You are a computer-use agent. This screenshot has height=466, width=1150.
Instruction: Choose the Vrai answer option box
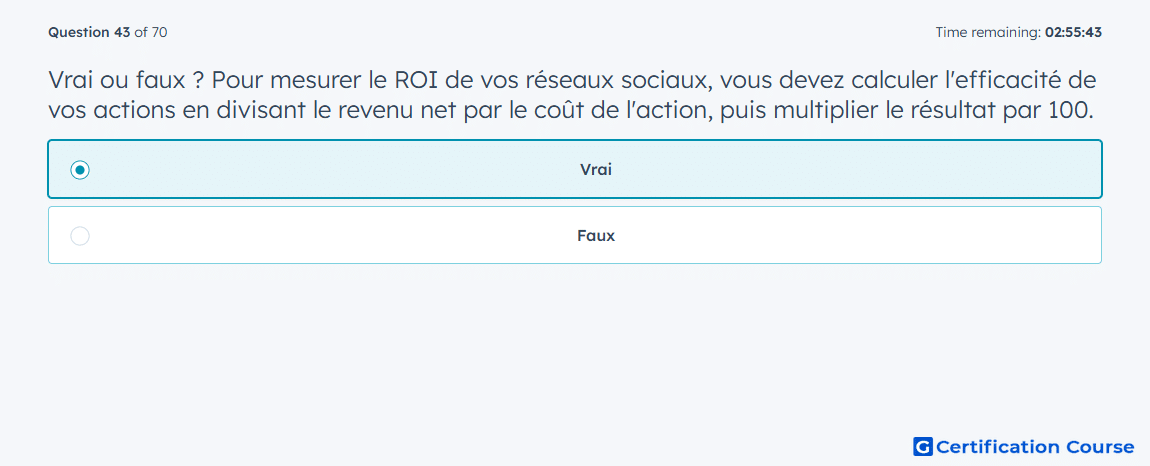point(575,169)
